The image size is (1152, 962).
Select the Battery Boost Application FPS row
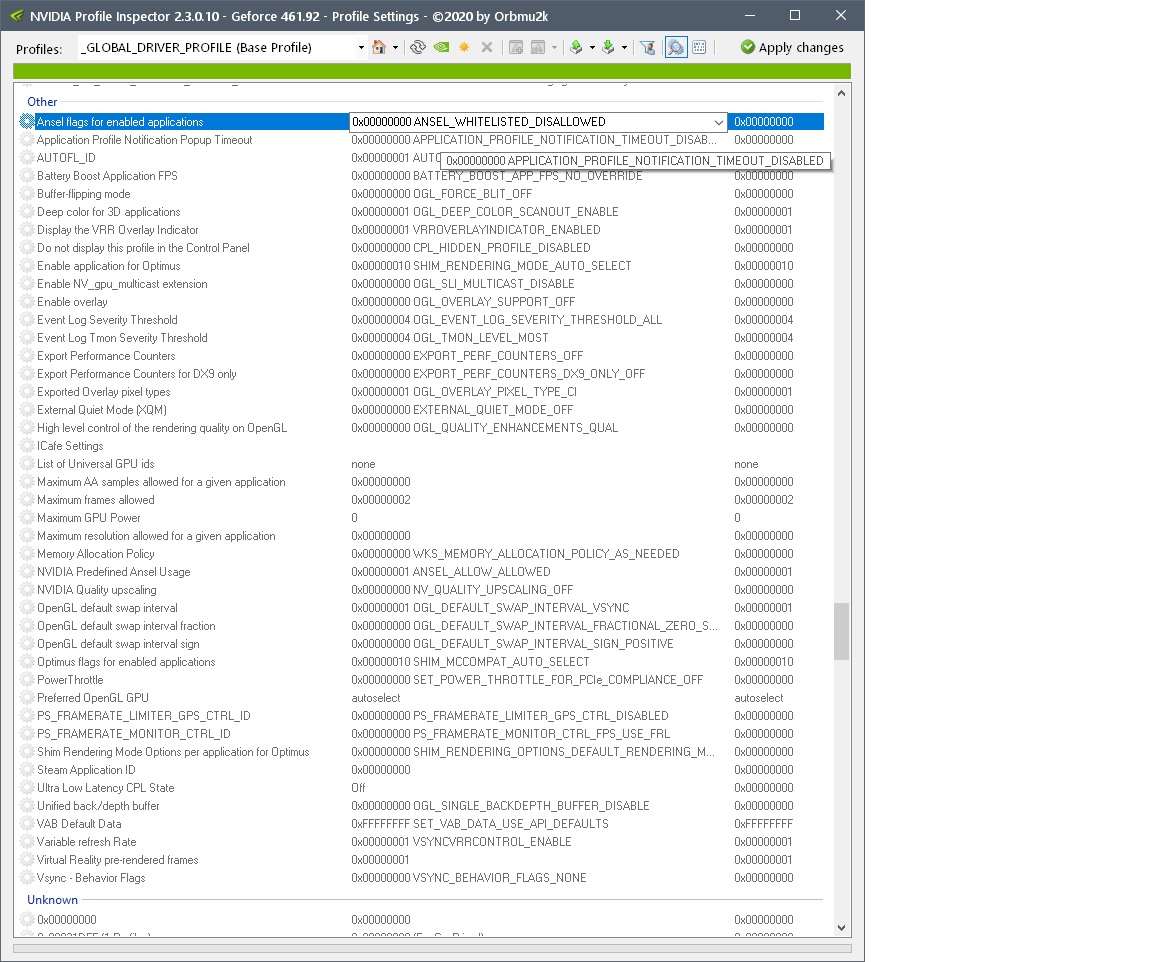(421, 176)
